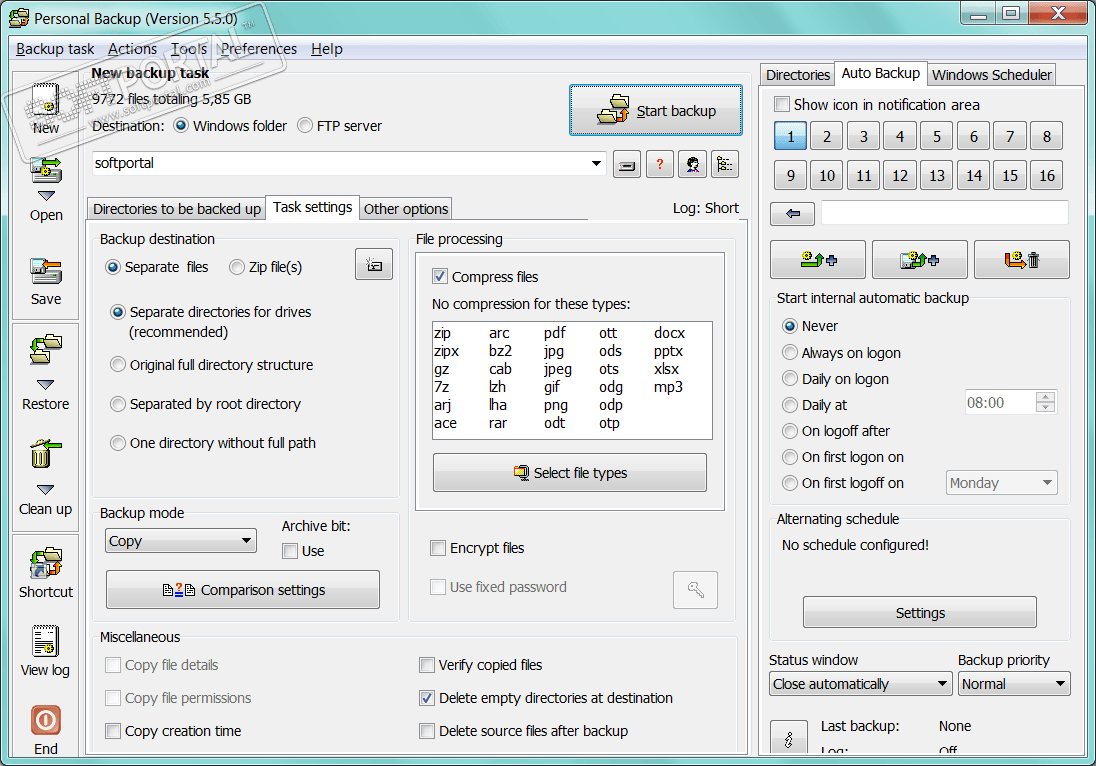
Task: Switch to the Windows Scheduler tab
Action: [992, 75]
